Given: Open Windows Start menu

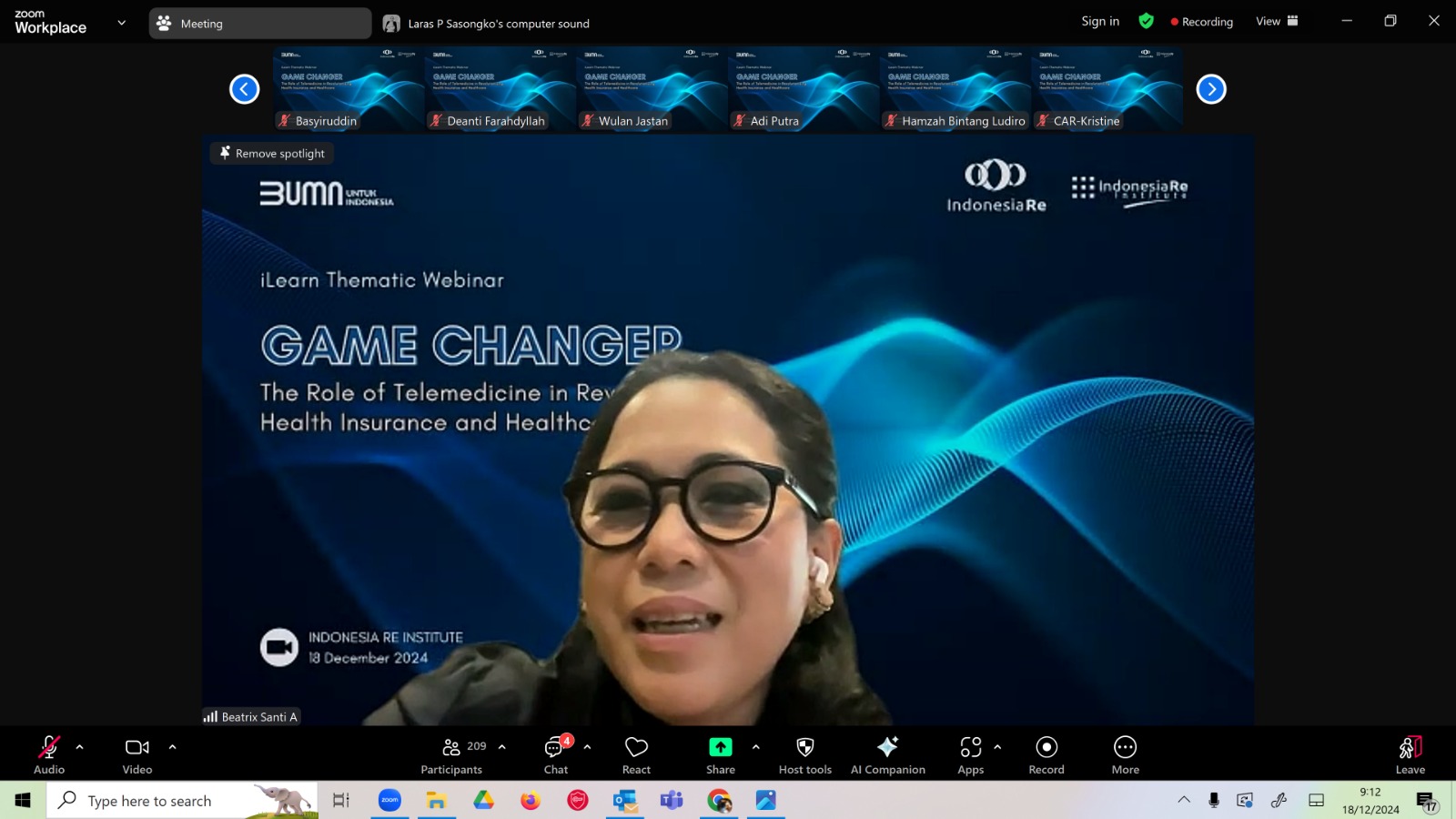Looking at the screenshot, I should (23, 801).
